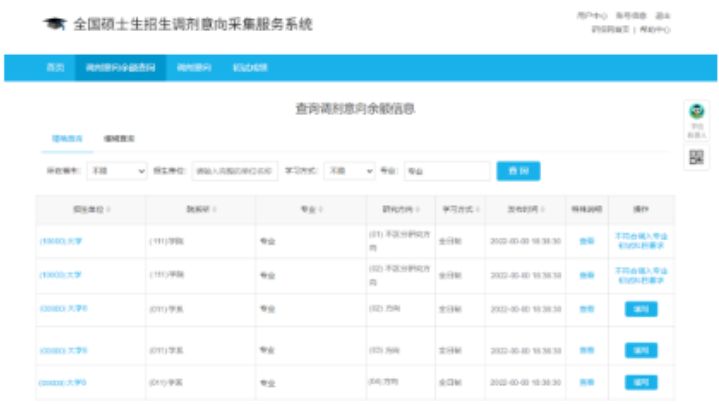Click 查看 in the (01) 不区分研究方向 row
The width and height of the screenshot is (719, 404).
tap(586, 241)
